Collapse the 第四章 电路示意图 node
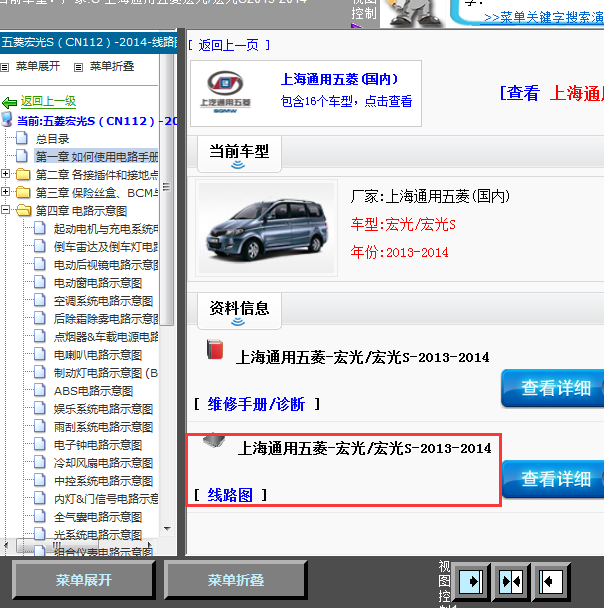The height and width of the screenshot is (611, 604). 5,210
